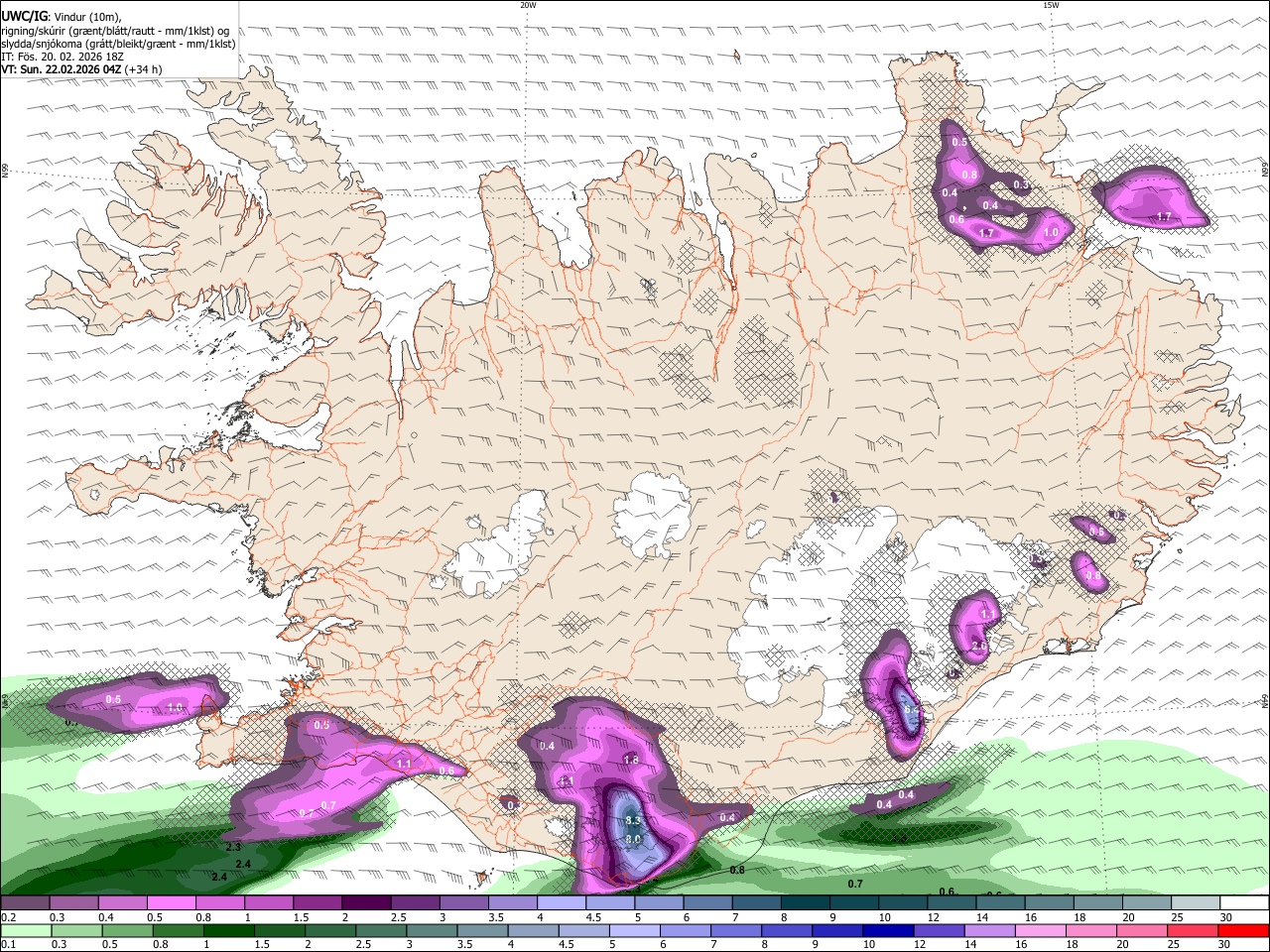
Task: Click the '2.3' rainfall value off the southwest coast
Action: (x=234, y=847)
